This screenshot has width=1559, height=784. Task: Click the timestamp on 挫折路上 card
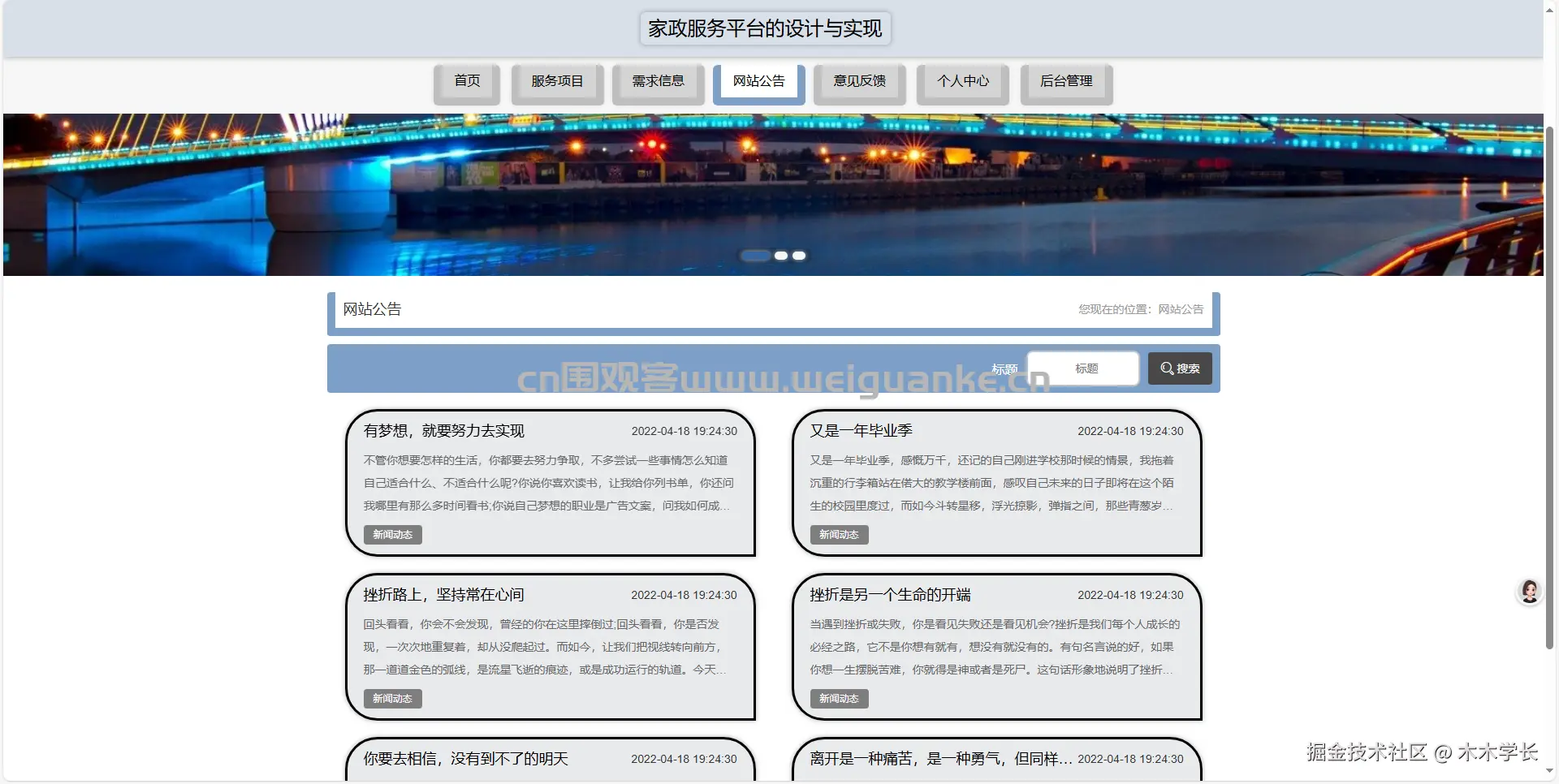coord(684,595)
